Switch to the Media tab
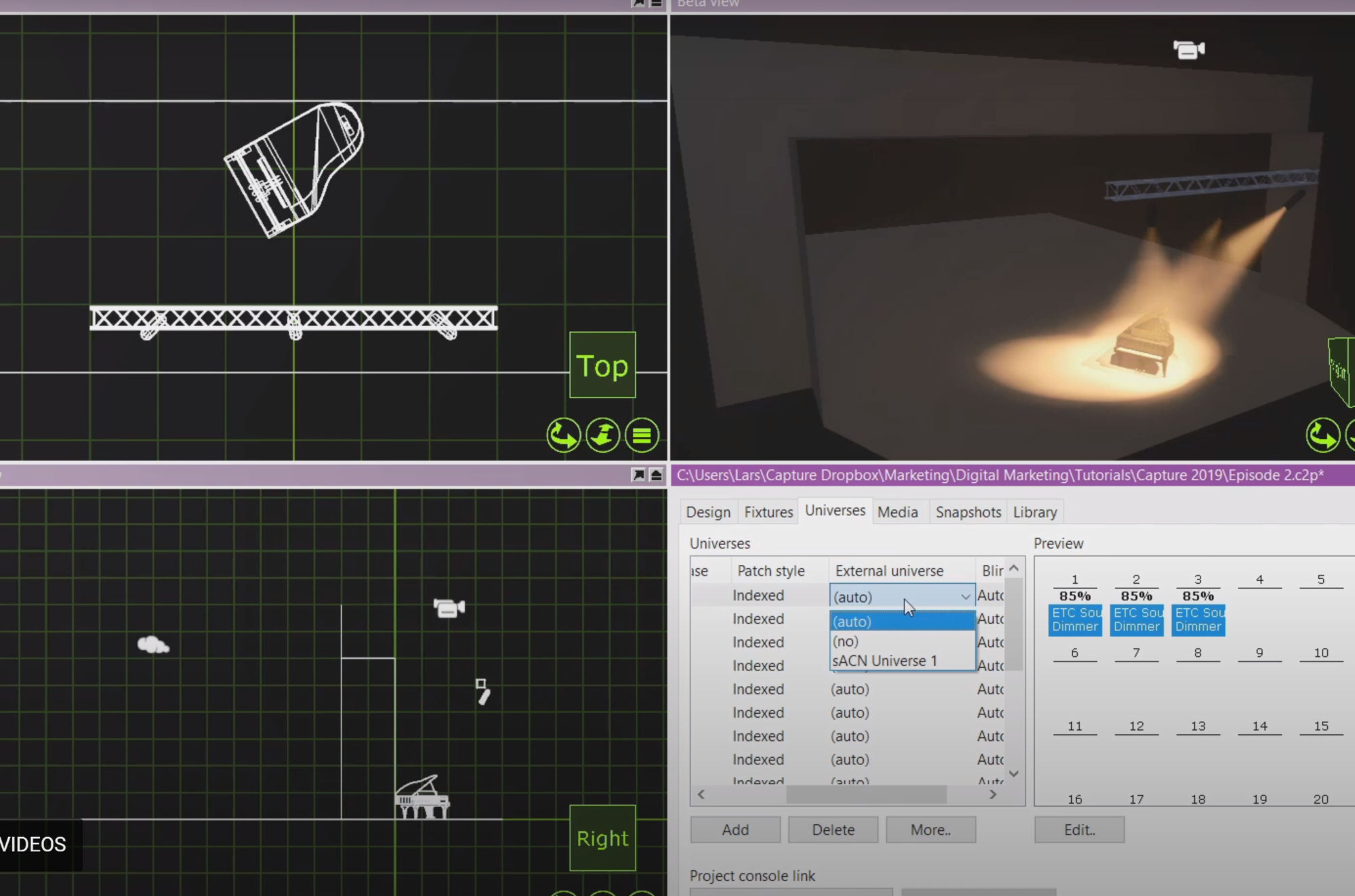 click(x=898, y=512)
